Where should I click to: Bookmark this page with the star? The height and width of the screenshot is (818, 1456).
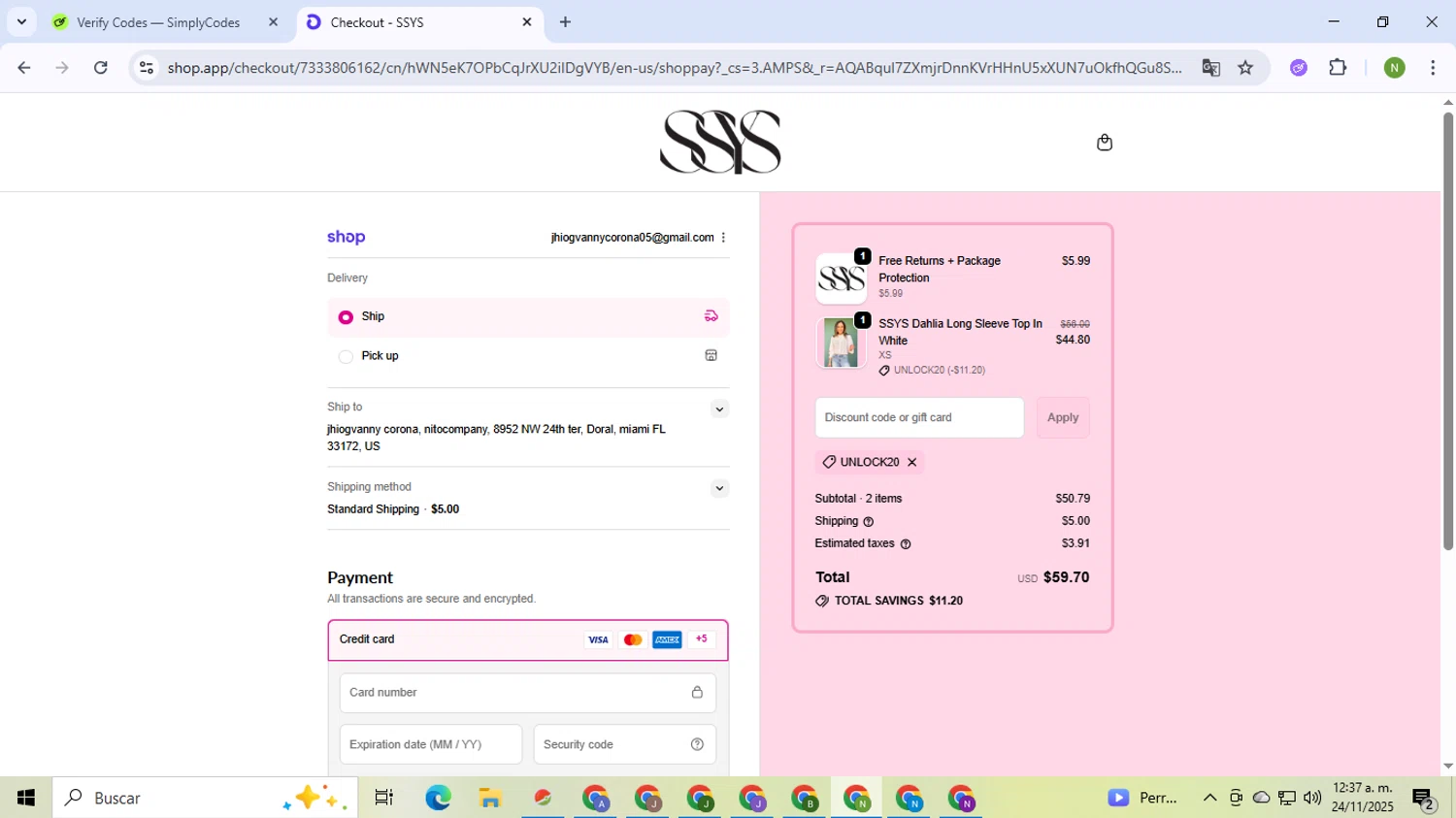click(x=1245, y=68)
